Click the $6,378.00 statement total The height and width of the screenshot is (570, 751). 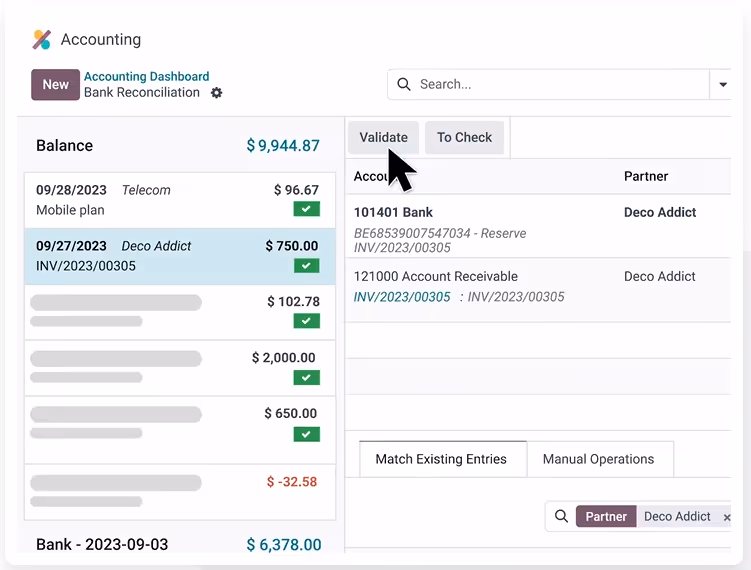click(x=284, y=545)
